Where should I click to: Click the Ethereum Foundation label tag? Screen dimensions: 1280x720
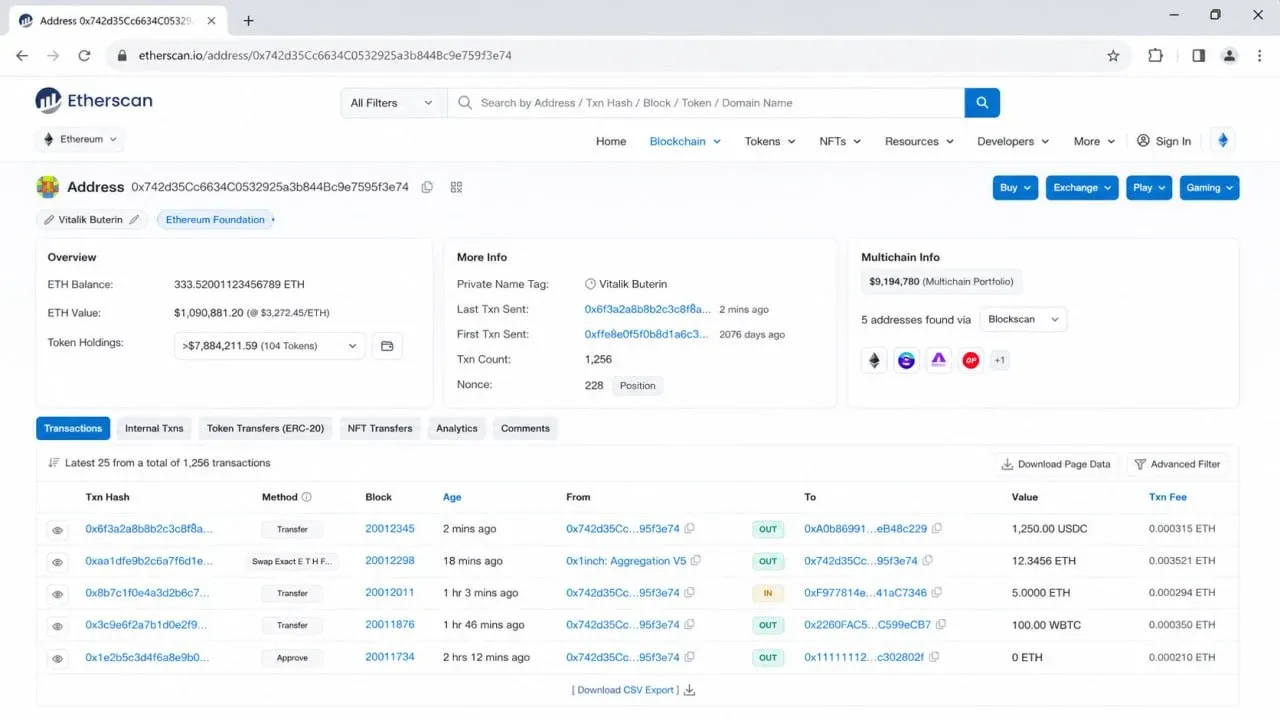click(215, 220)
